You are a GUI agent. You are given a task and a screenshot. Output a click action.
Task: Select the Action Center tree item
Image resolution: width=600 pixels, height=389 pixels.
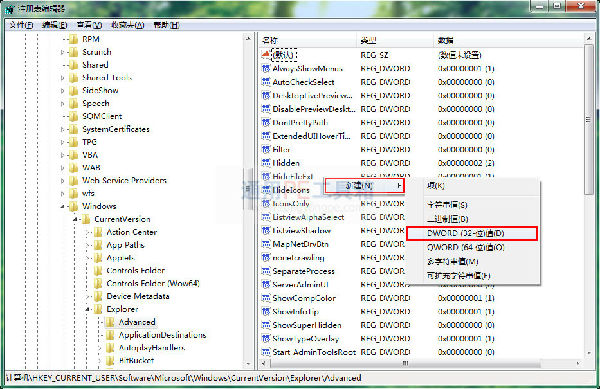pos(132,232)
